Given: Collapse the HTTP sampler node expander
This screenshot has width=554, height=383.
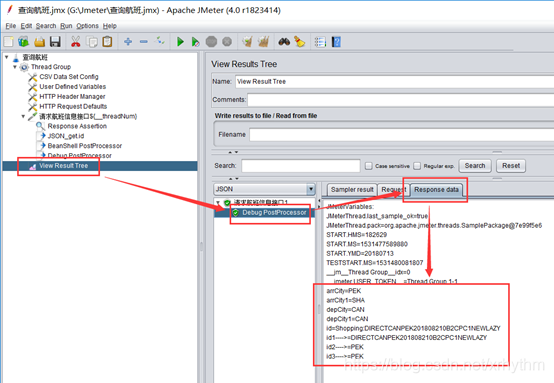Looking at the screenshot, I should point(23,116).
